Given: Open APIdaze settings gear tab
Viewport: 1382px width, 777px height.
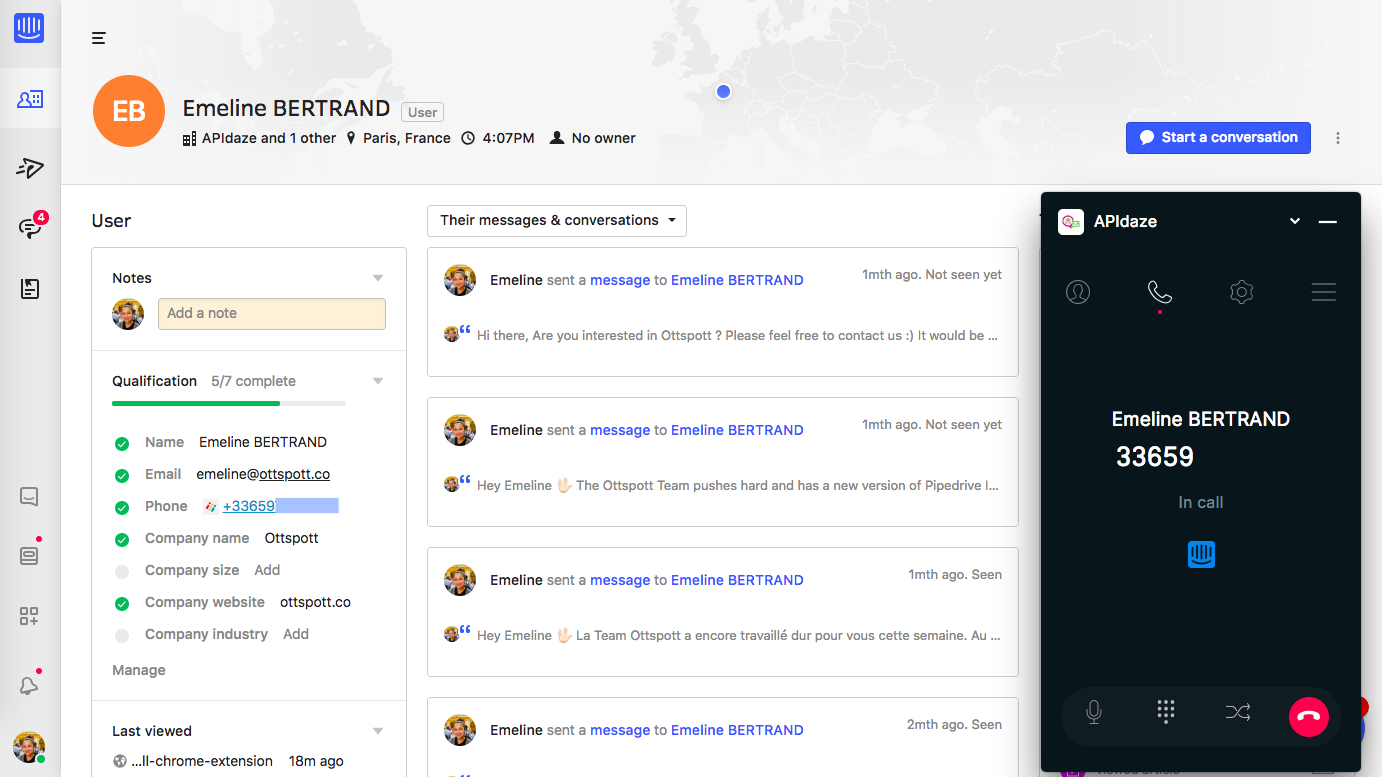Looking at the screenshot, I should 1242,292.
